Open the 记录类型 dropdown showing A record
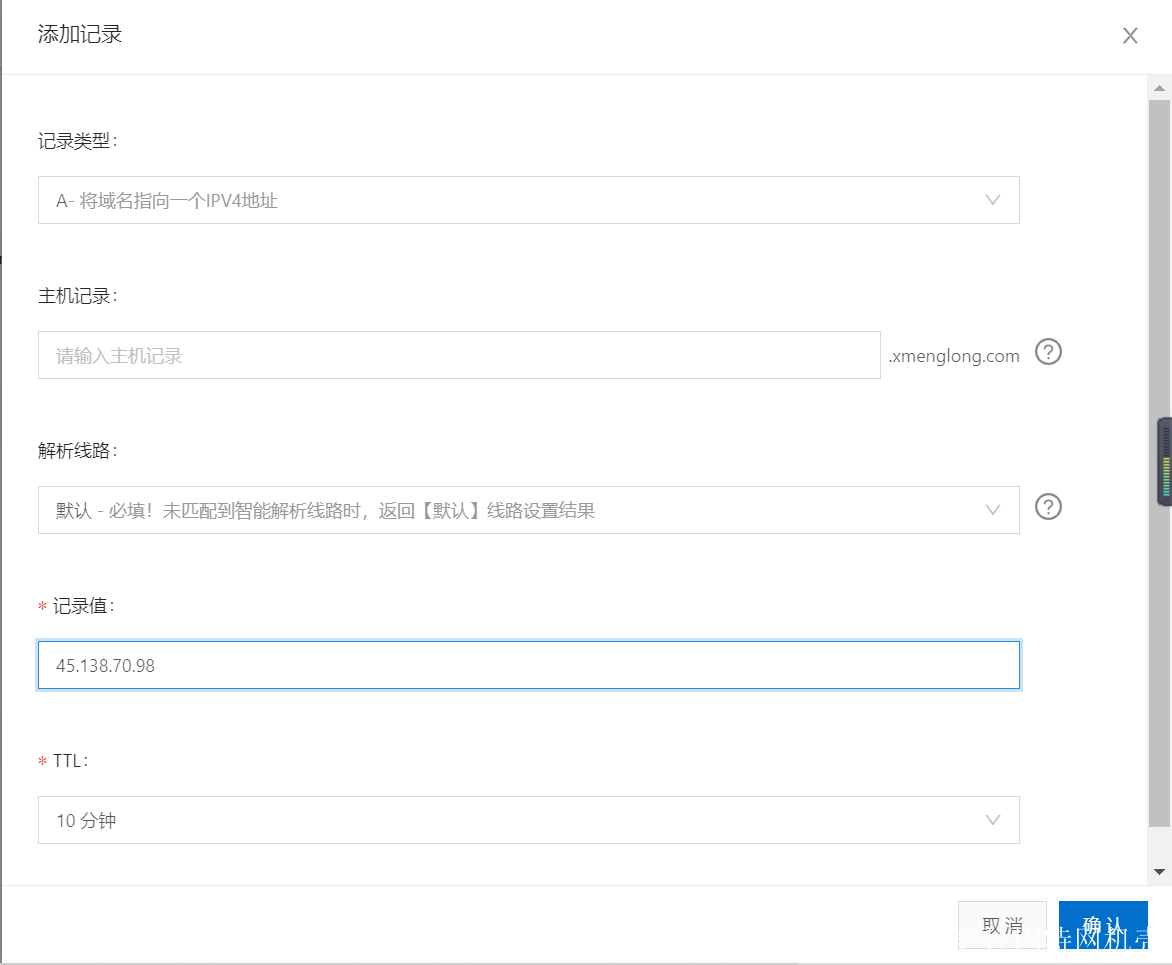The image size is (1172, 965). (x=528, y=200)
